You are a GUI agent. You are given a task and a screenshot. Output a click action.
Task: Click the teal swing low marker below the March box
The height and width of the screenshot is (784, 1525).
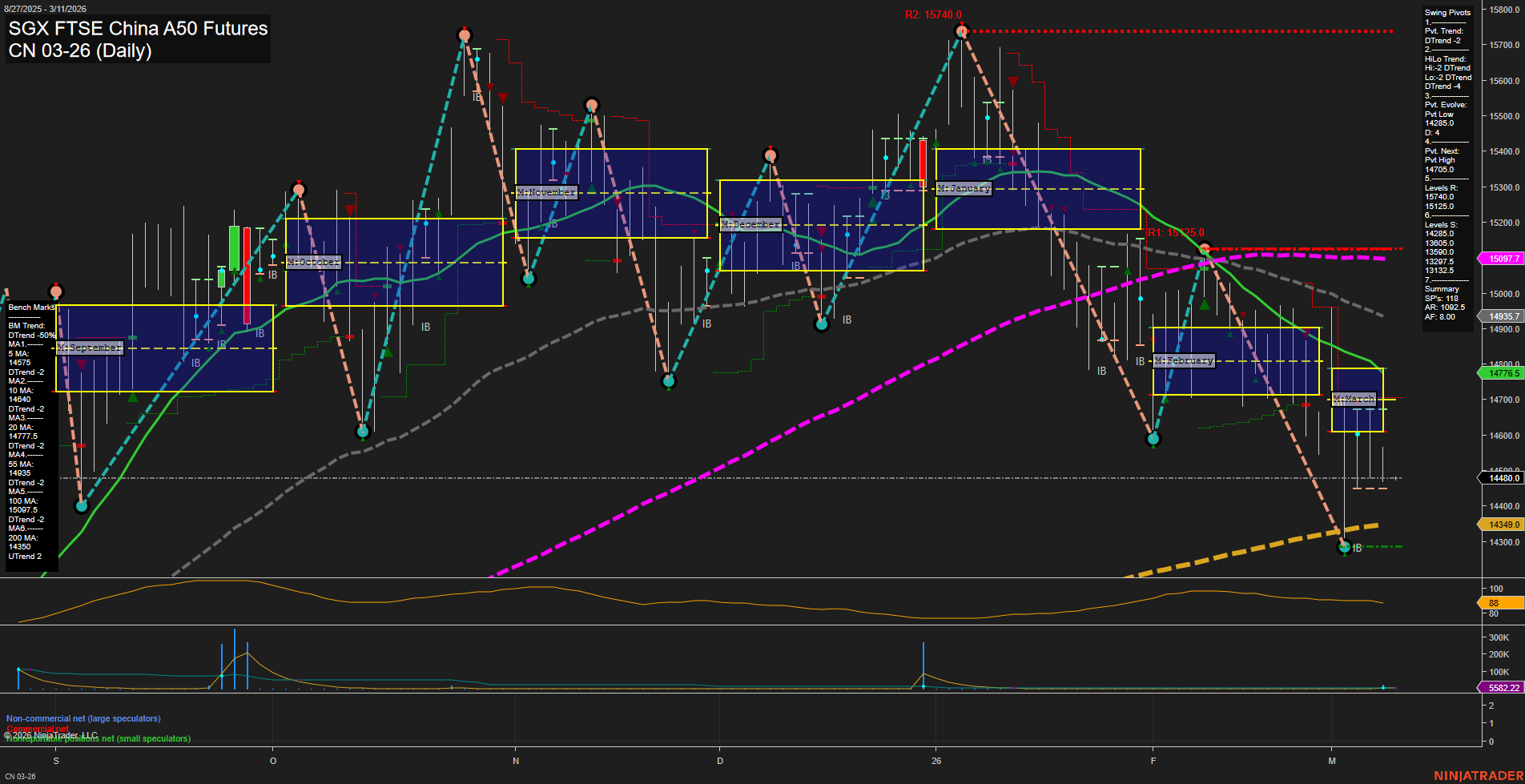pyautogui.click(x=1345, y=548)
